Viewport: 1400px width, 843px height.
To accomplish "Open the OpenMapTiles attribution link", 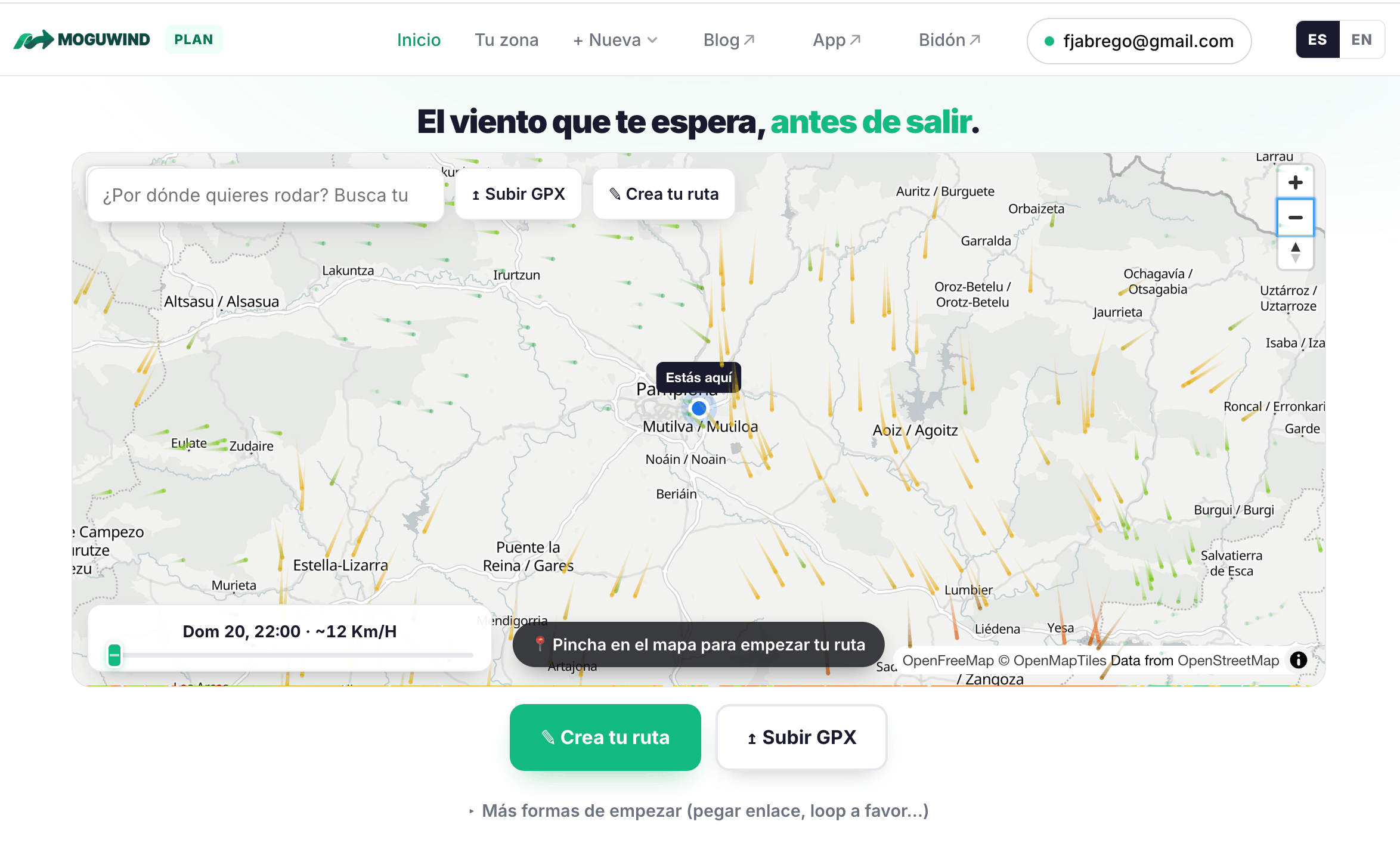I will click(1053, 661).
